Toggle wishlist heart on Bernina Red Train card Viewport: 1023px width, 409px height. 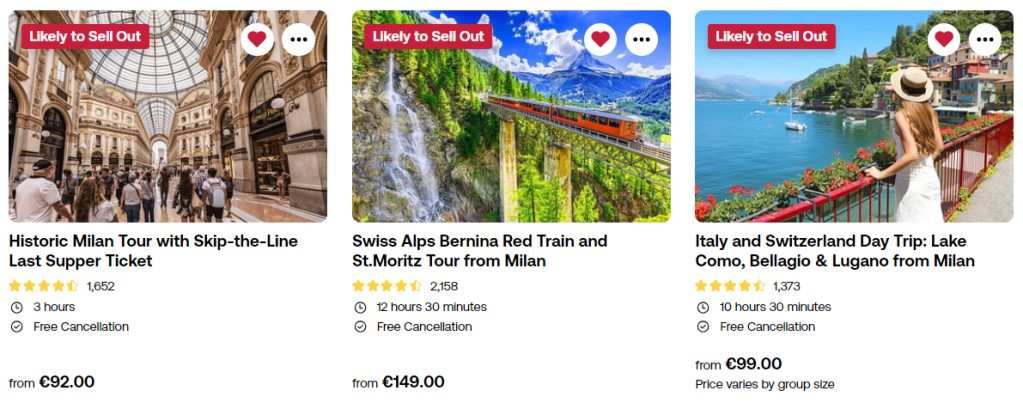[600, 39]
